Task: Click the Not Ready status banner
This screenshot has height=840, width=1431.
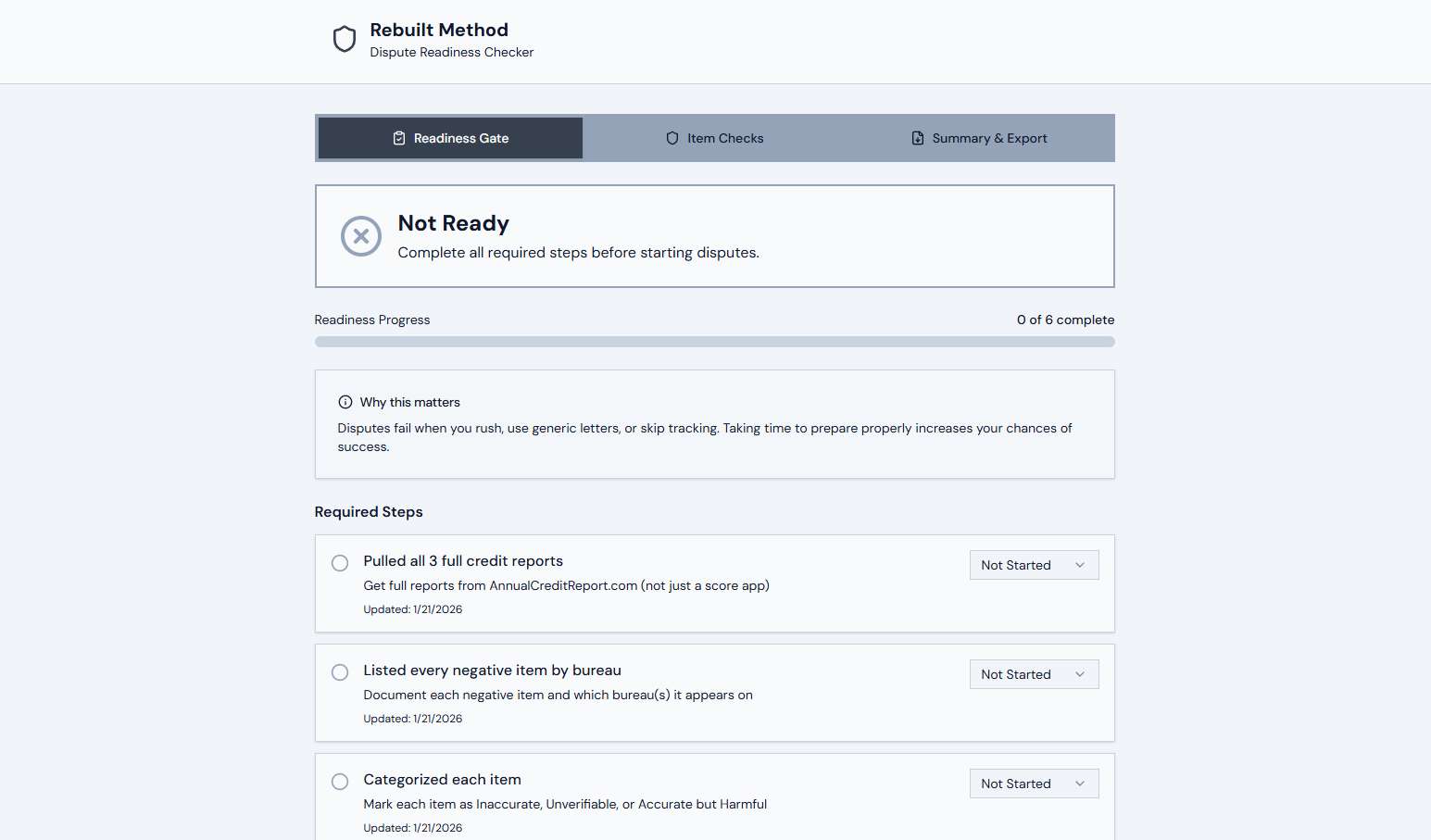Action: click(714, 236)
